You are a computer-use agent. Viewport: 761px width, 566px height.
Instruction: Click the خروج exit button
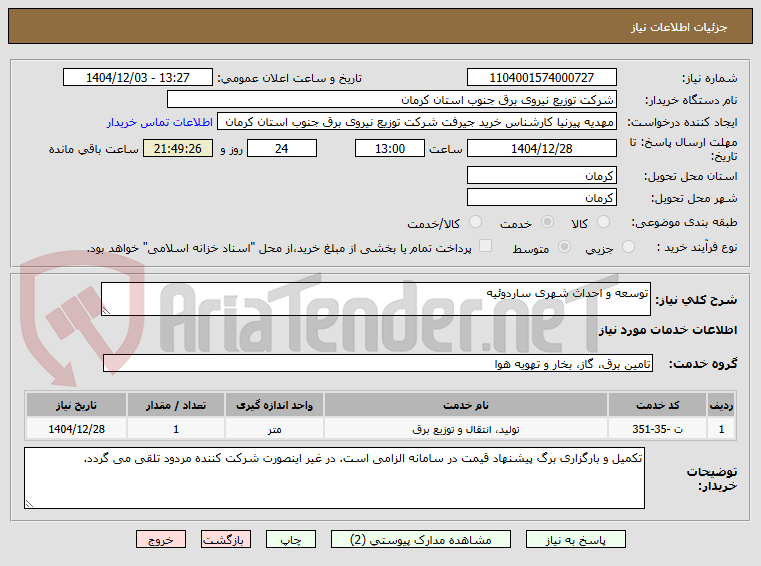[161, 539]
